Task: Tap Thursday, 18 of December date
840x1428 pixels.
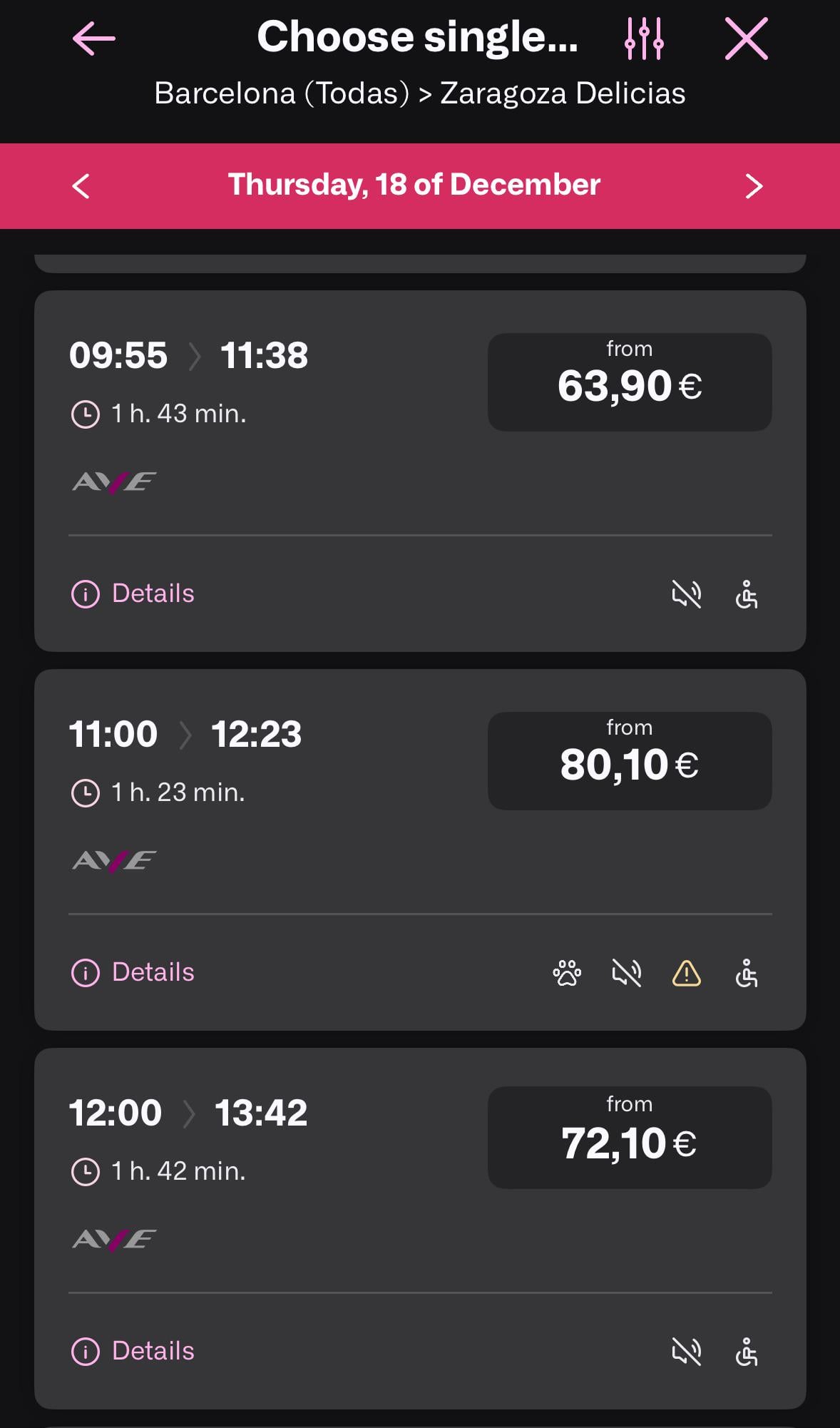Action: (x=414, y=185)
